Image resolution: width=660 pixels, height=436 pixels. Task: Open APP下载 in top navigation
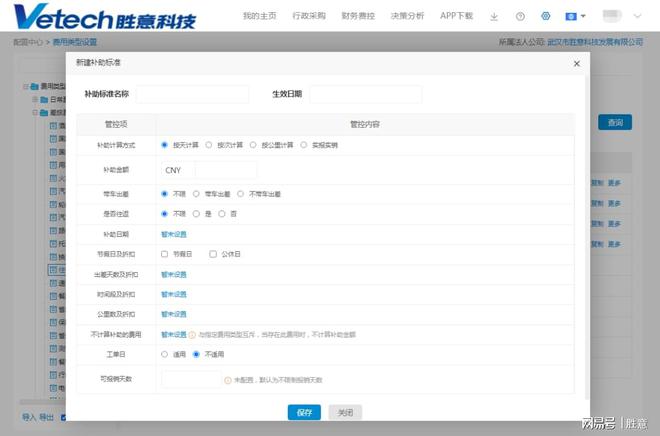pos(457,16)
